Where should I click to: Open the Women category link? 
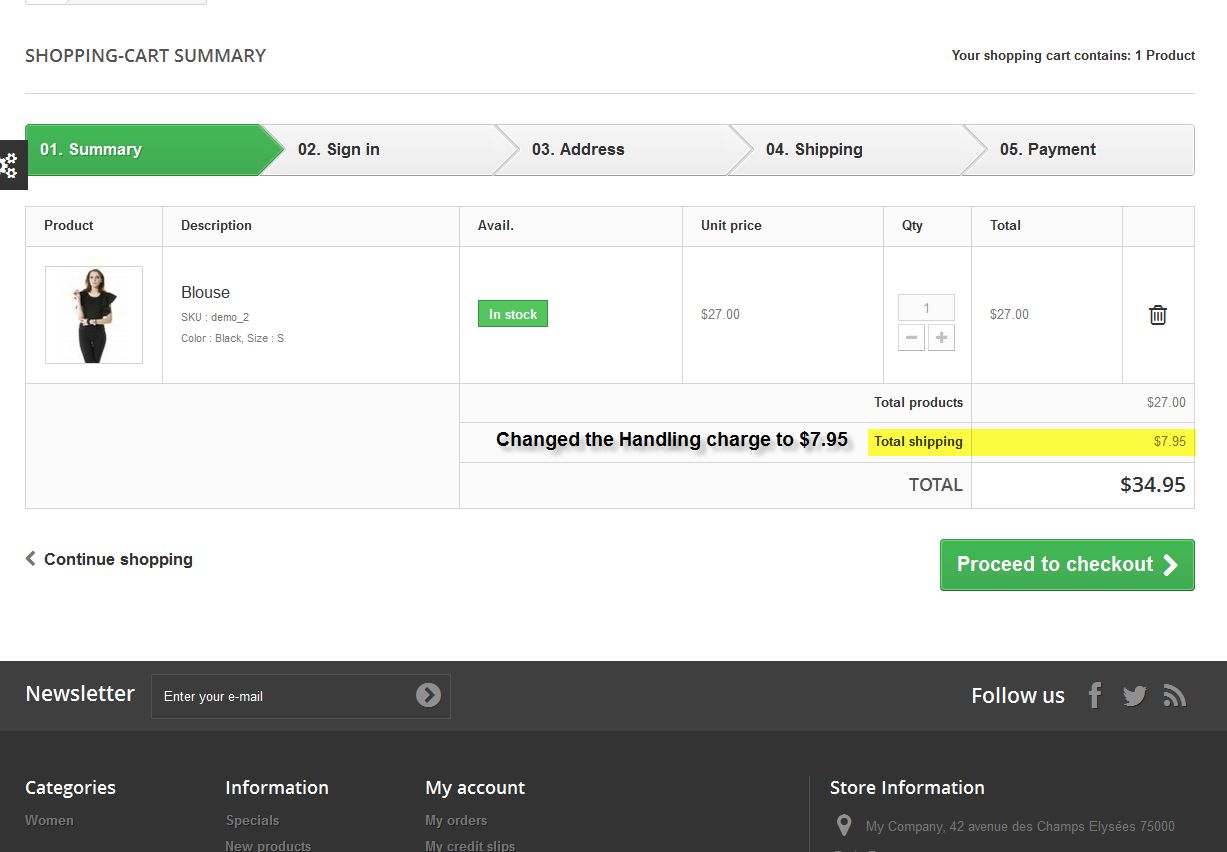49,820
